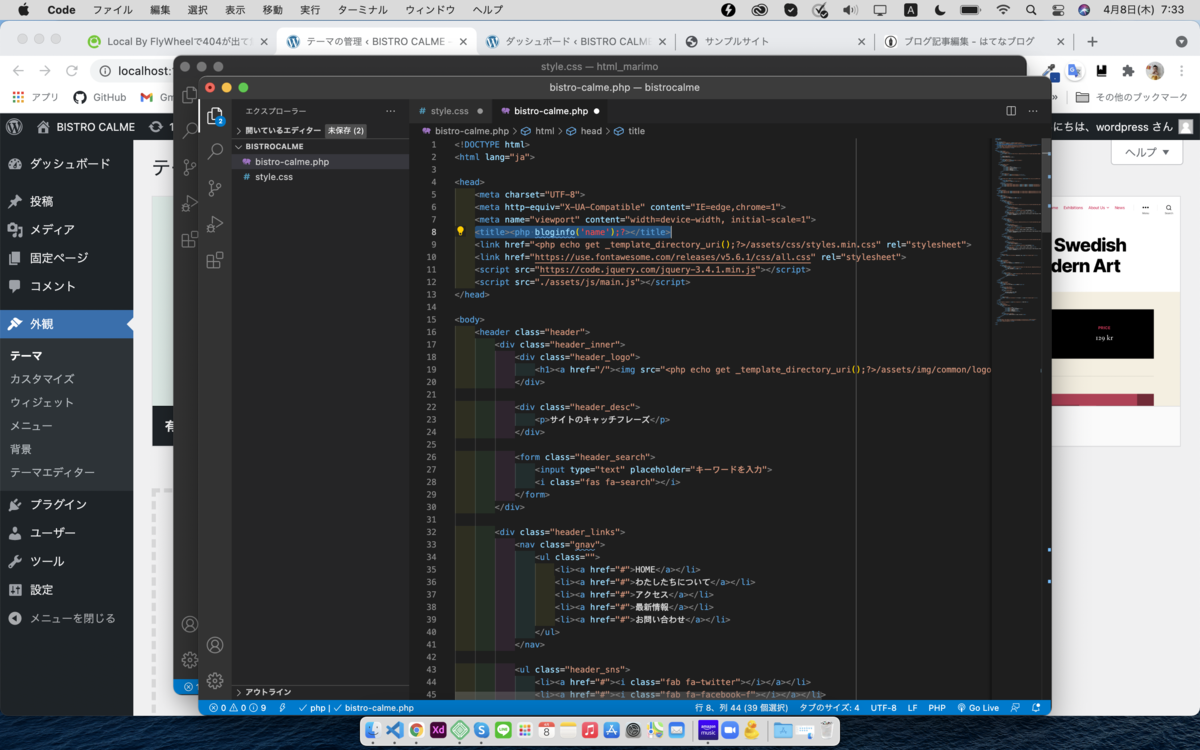
Task: Click line and column indicator in status bar
Action: click(741, 707)
